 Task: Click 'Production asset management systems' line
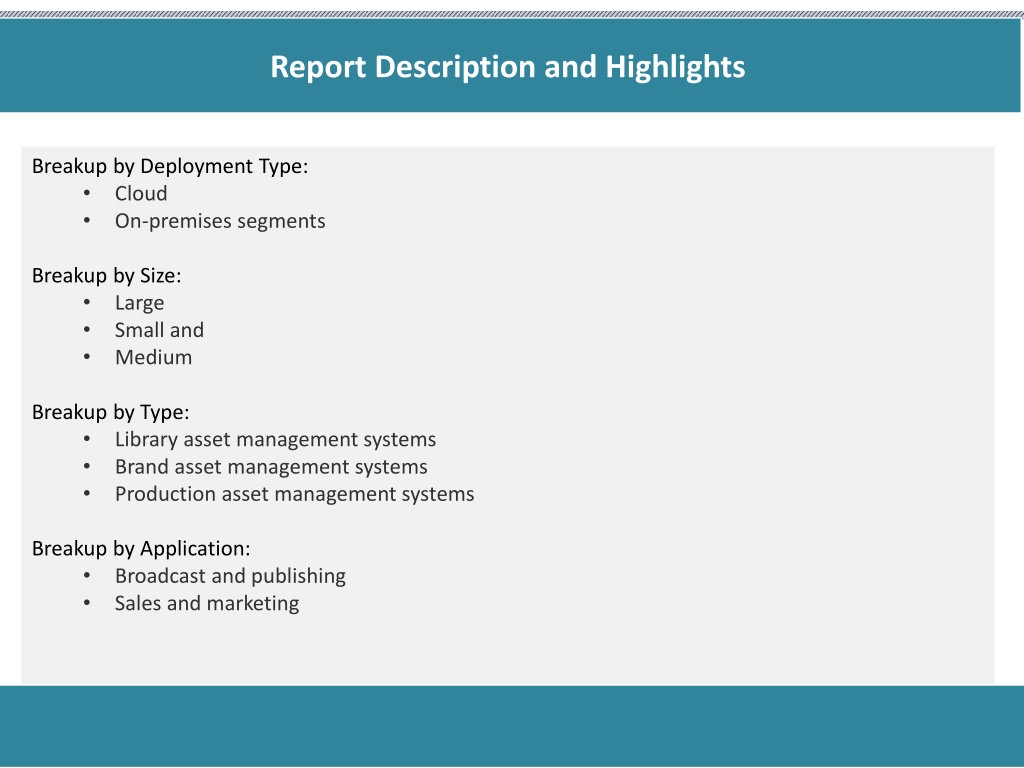[295, 494]
